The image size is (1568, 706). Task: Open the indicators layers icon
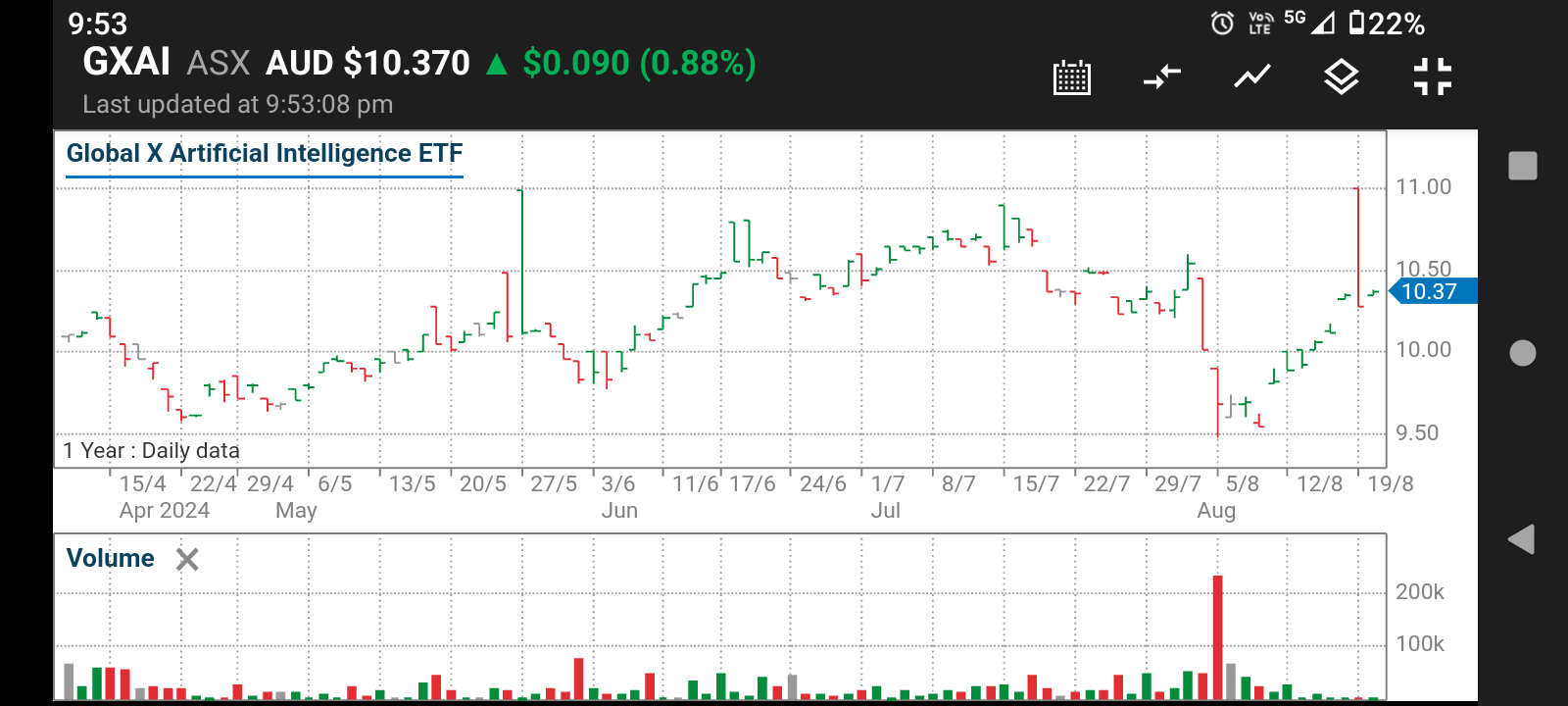(1342, 76)
